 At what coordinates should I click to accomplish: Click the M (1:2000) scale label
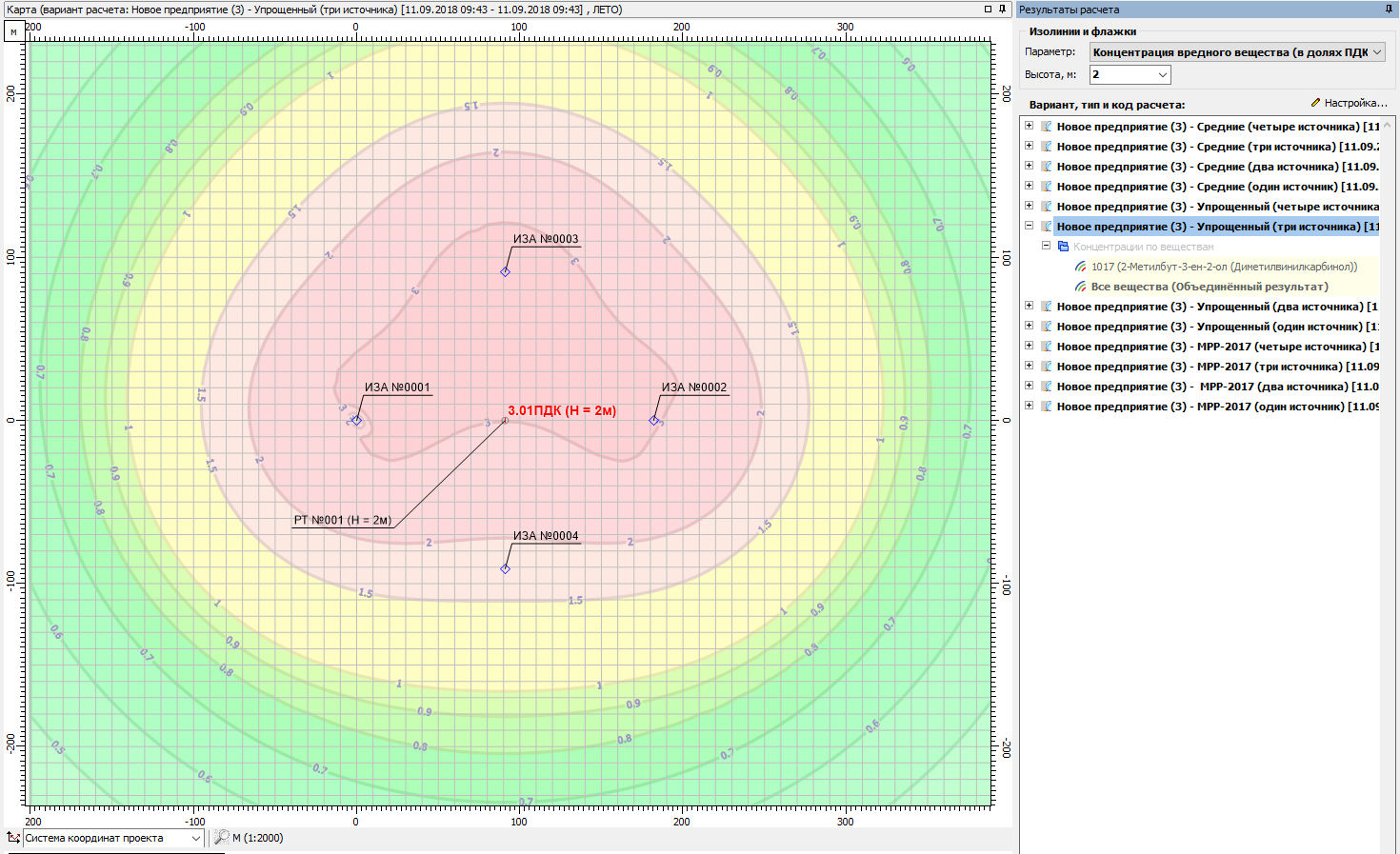pyautogui.click(x=258, y=838)
